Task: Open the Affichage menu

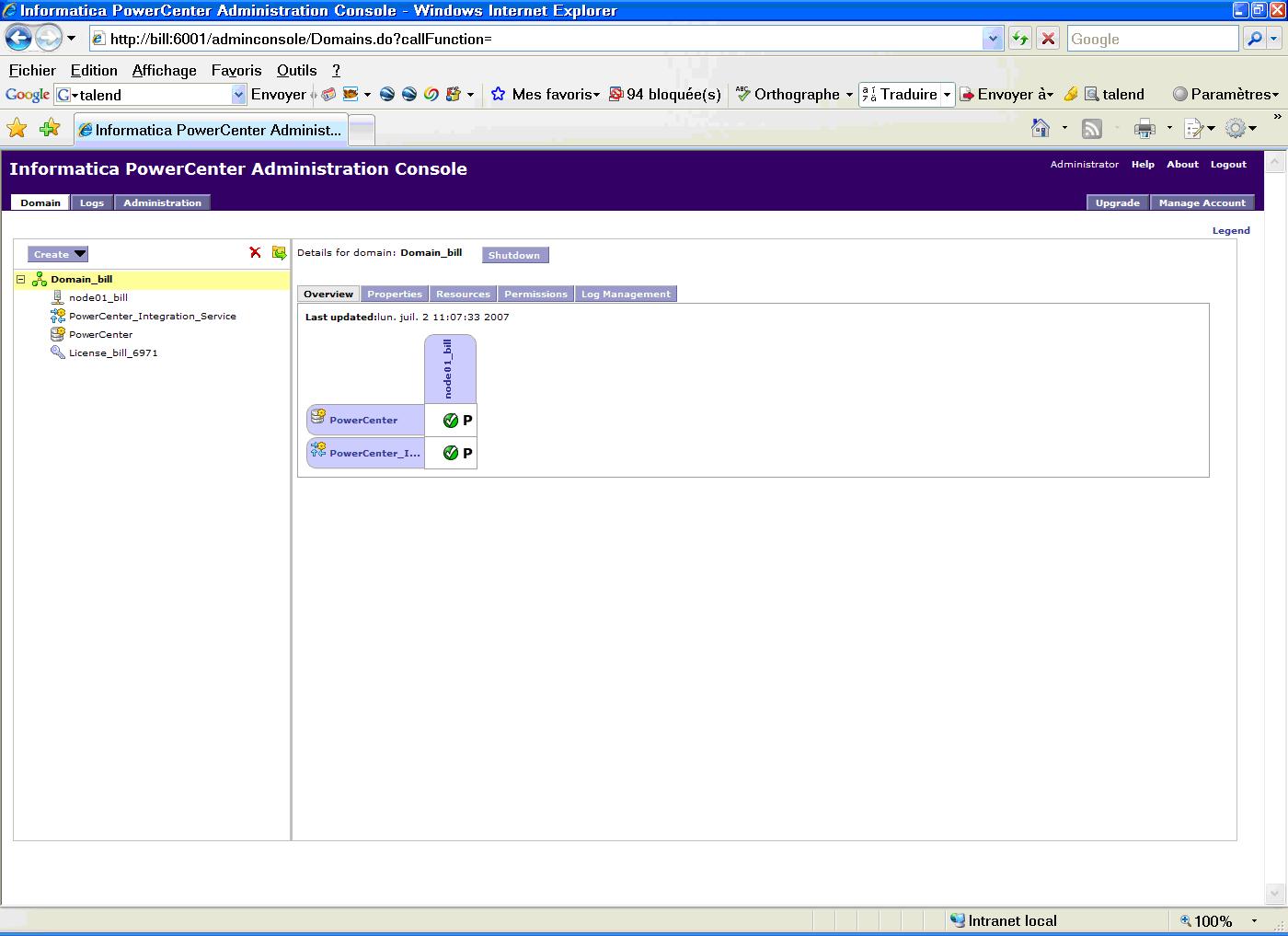Action: click(x=164, y=70)
